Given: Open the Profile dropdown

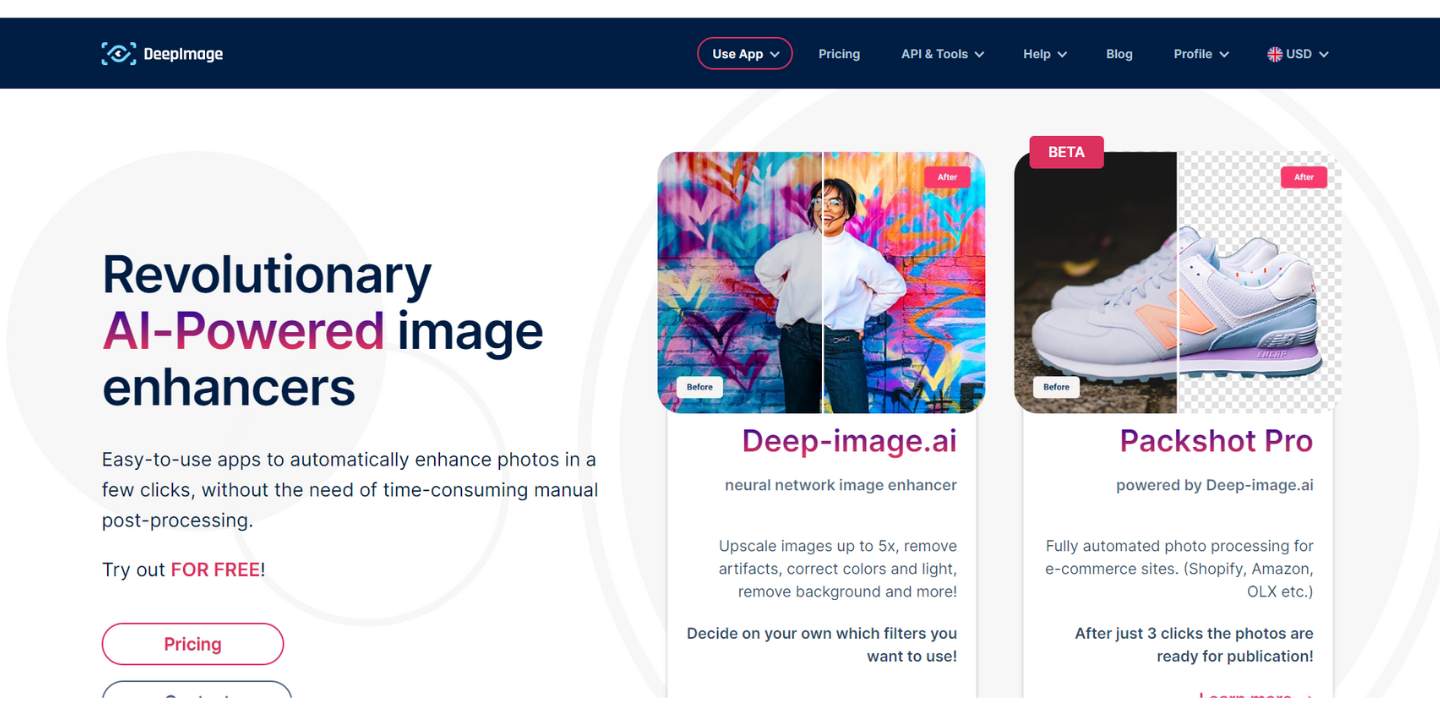Looking at the screenshot, I should click(1201, 54).
